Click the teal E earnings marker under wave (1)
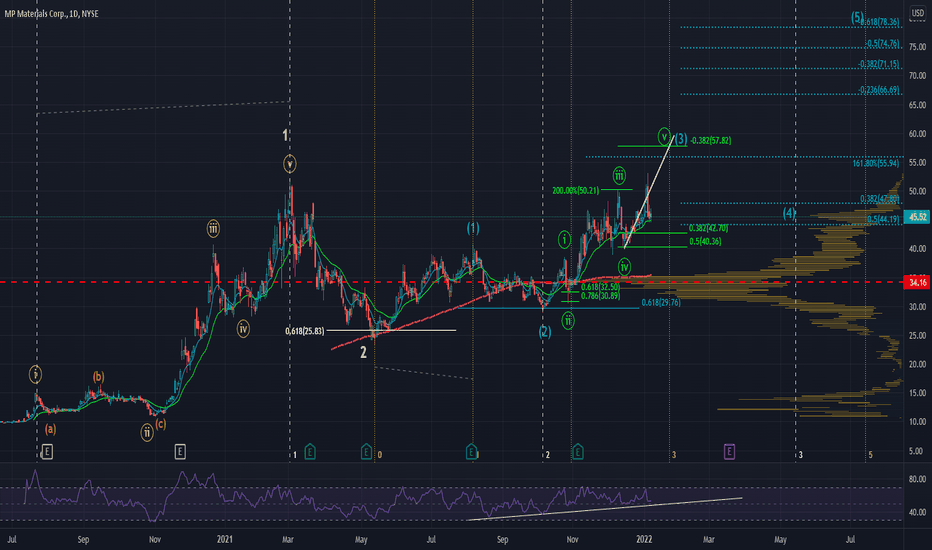 471,452
